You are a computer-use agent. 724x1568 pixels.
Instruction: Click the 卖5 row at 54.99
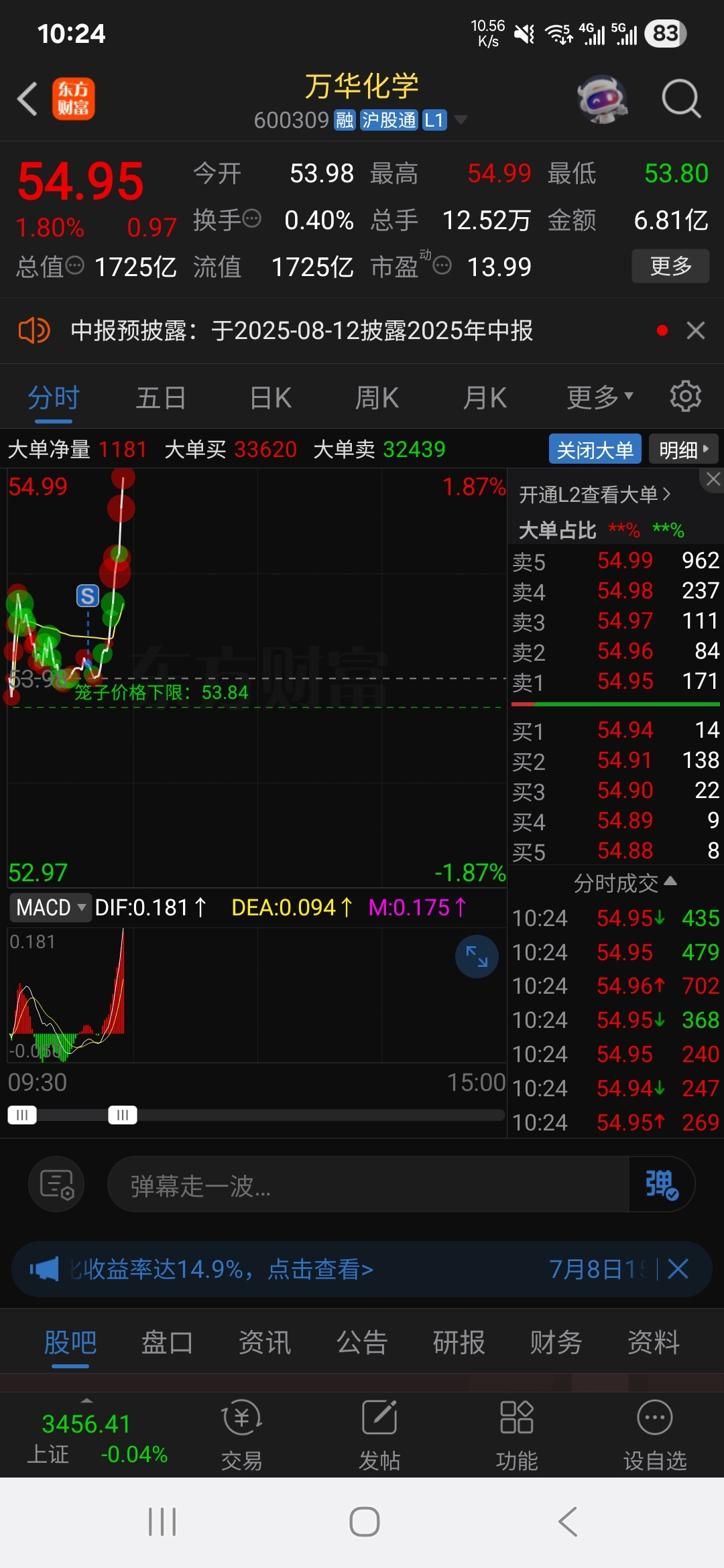pyautogui.click(x=615, y=560)
